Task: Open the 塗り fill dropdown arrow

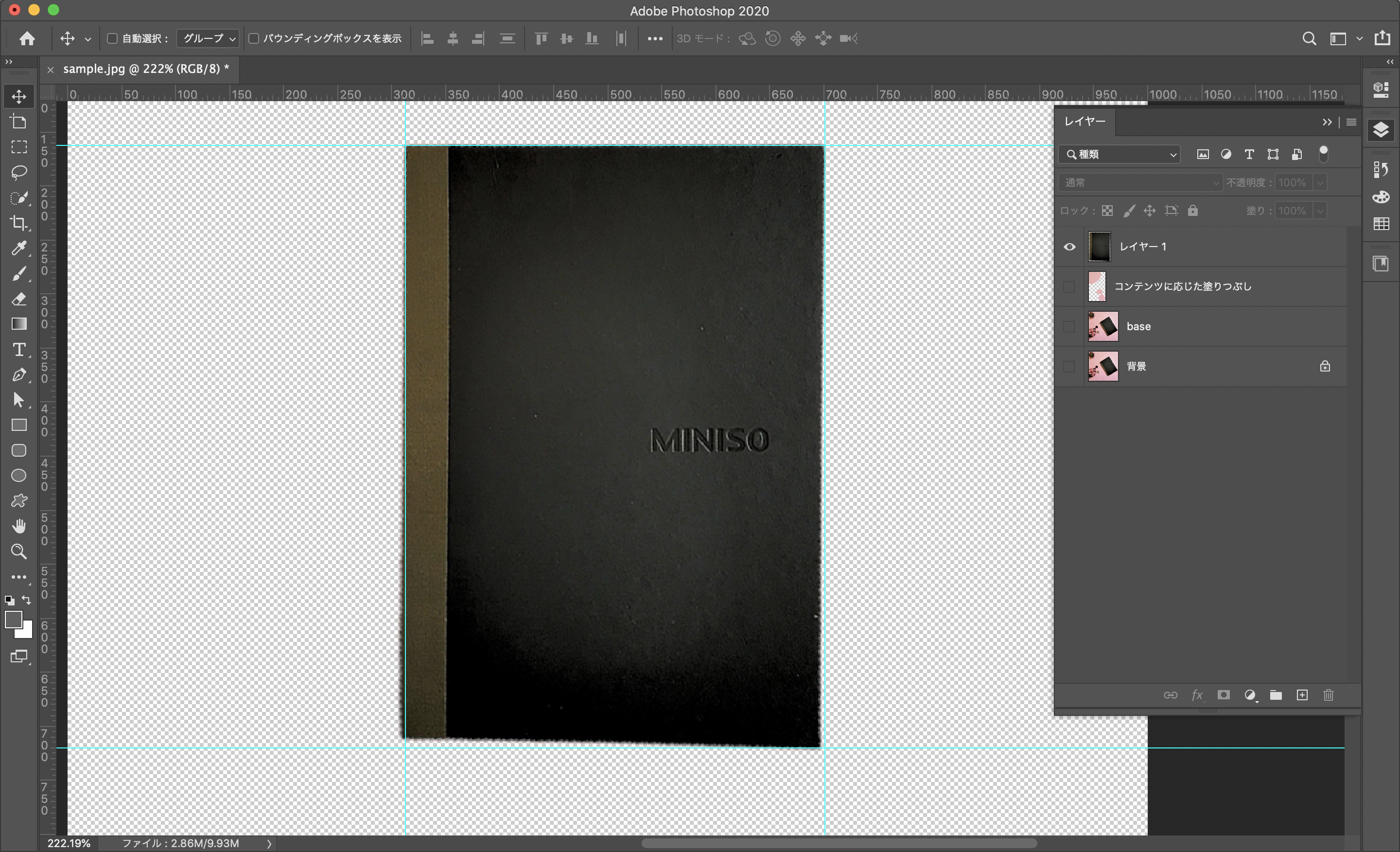Action: [x=1320, y=211]
